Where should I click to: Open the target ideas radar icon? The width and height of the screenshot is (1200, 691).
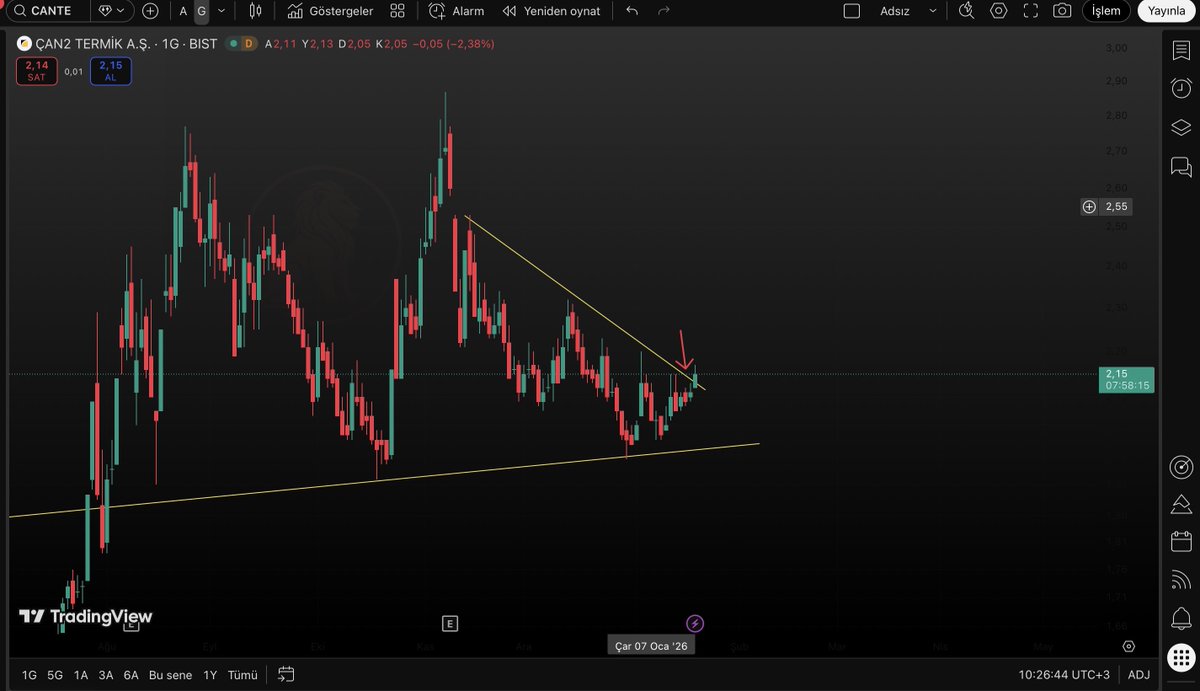(x=1181, y=467)
